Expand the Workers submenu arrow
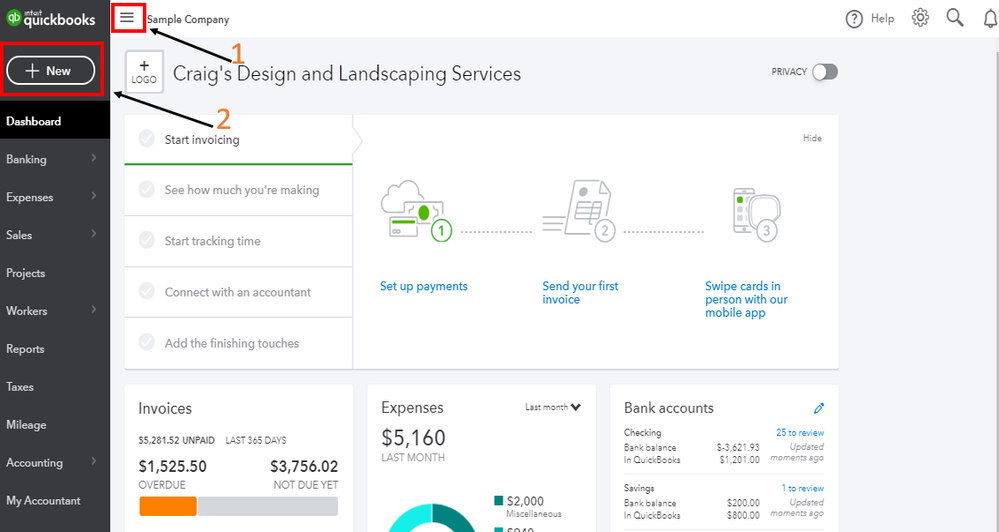 94,309
